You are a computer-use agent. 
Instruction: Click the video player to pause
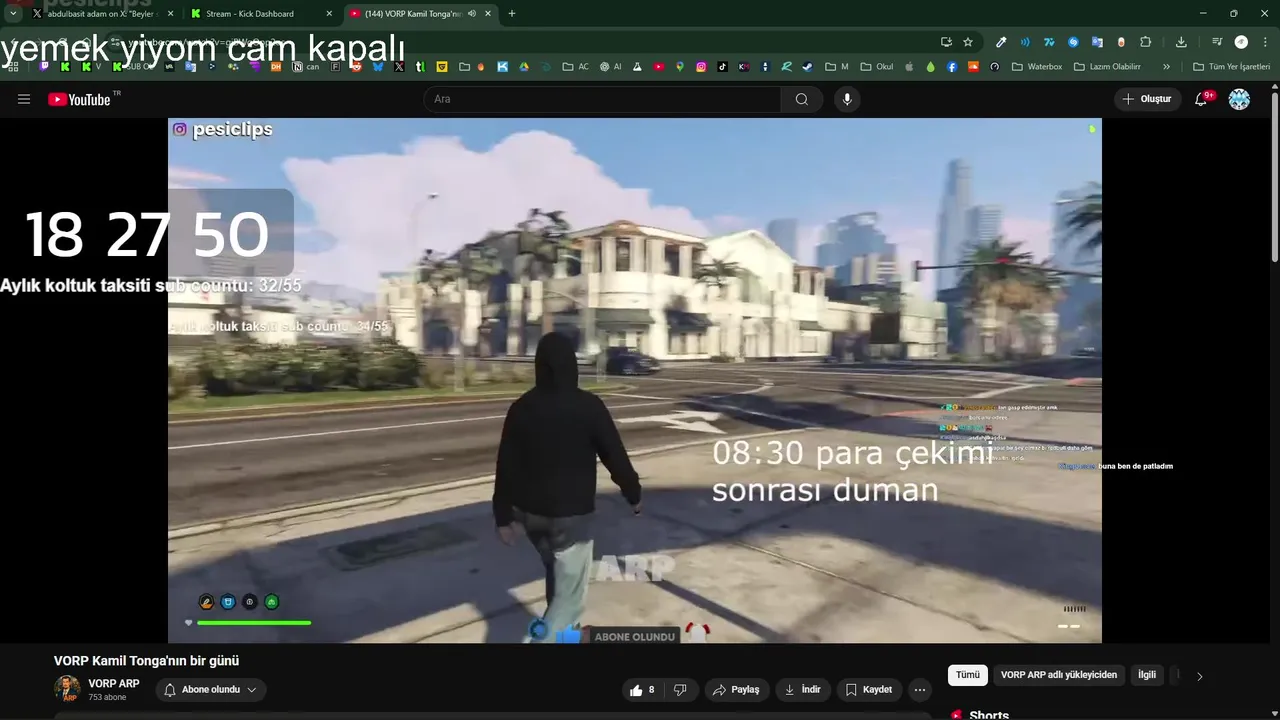tap(634, 380)
